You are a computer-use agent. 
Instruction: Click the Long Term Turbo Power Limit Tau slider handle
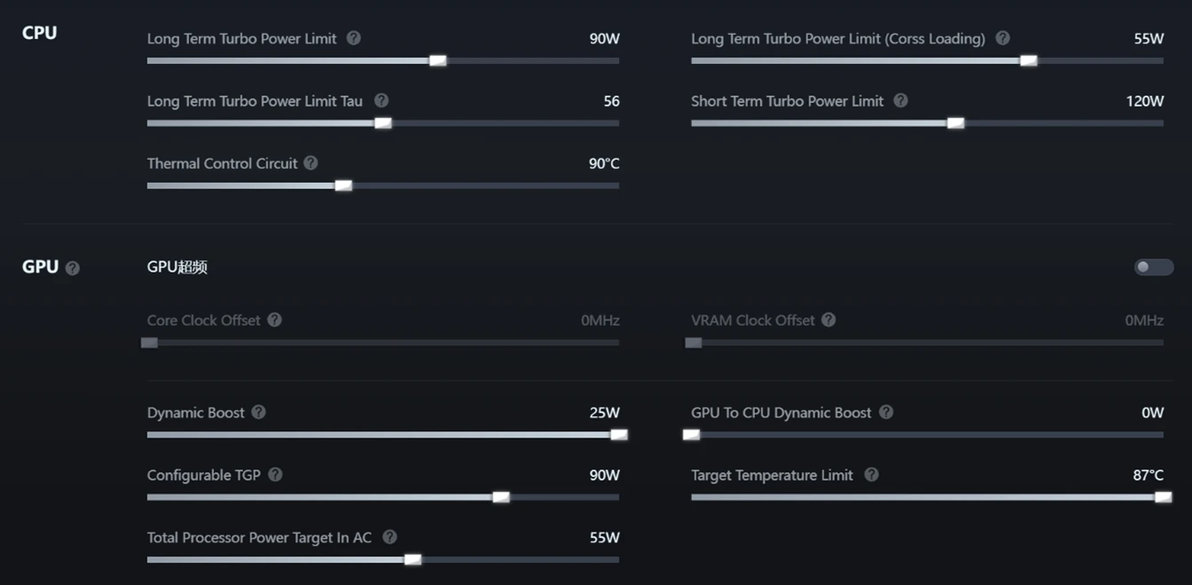[x=383, y=123]
